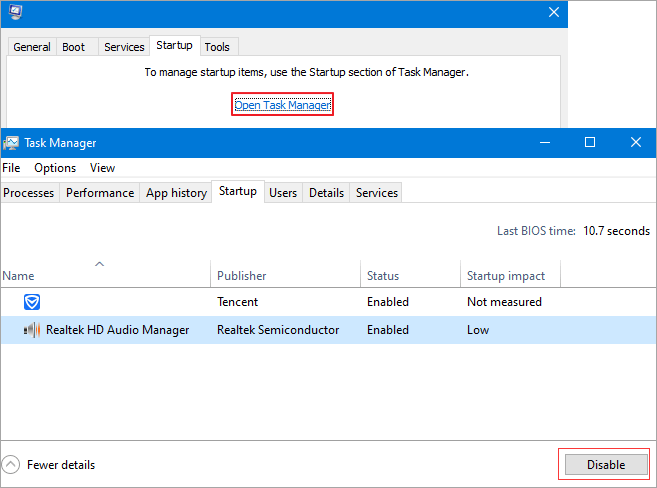This screenshot has width=657, height=488.
Task: Sort list by Publisher column header
Action: (242, 276)
